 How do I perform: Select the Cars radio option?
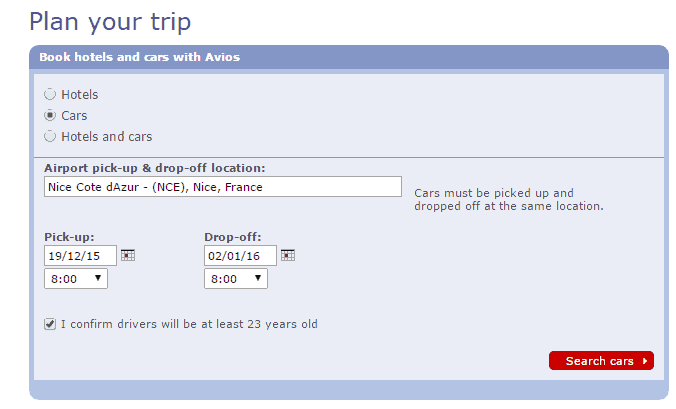click(x=50, y=115)
